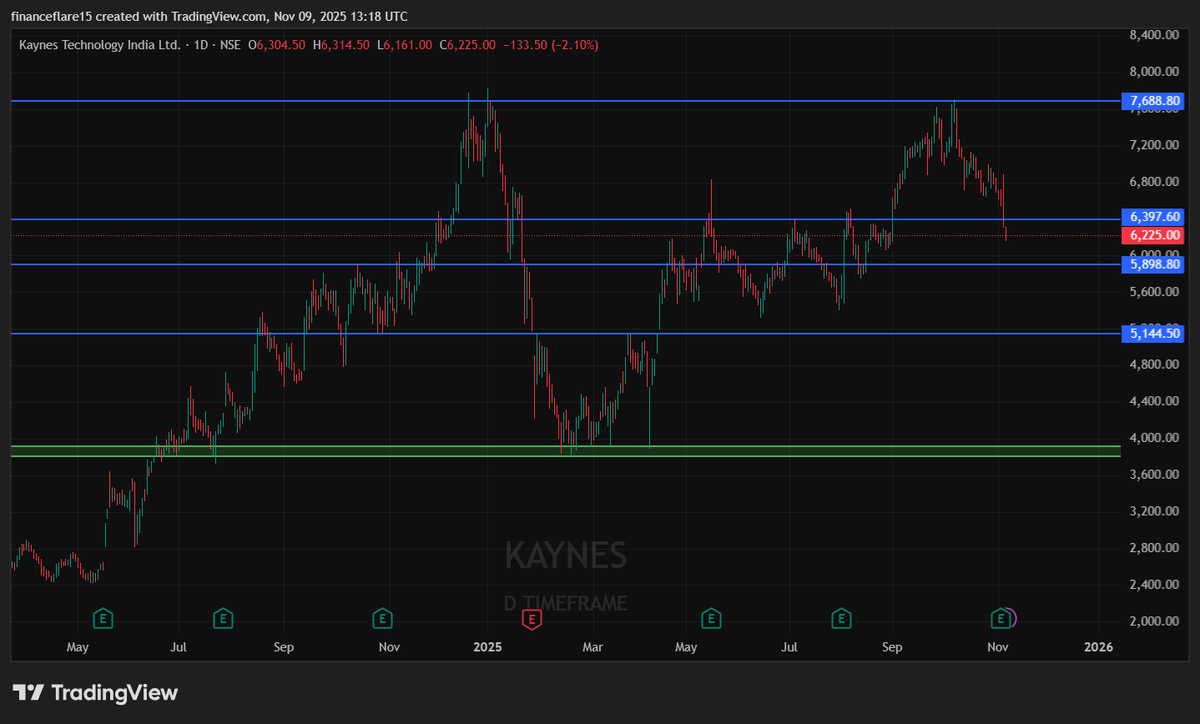Click the open value O6,304.50
The width and height of the screenshot is (1200, 724).
coord(279,45)
